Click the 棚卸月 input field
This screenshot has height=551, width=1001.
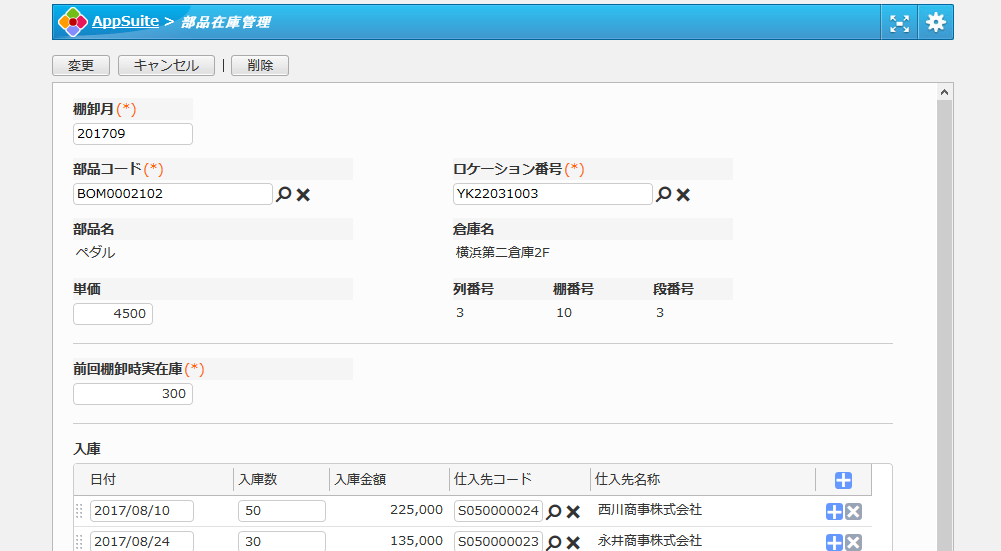click(132, 134)
